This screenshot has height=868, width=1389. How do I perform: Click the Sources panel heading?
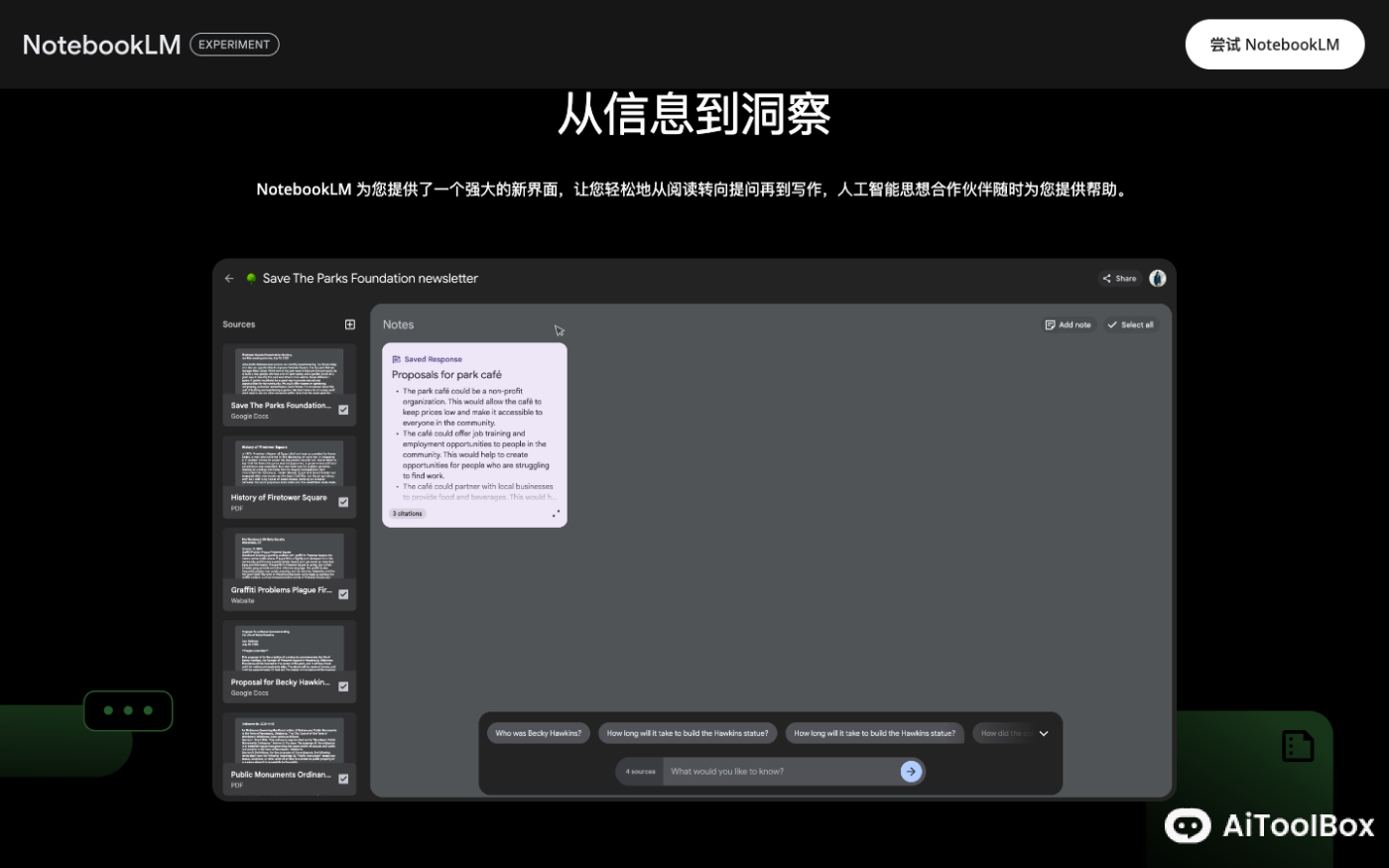pyautogui.click(x=238, y=324)
